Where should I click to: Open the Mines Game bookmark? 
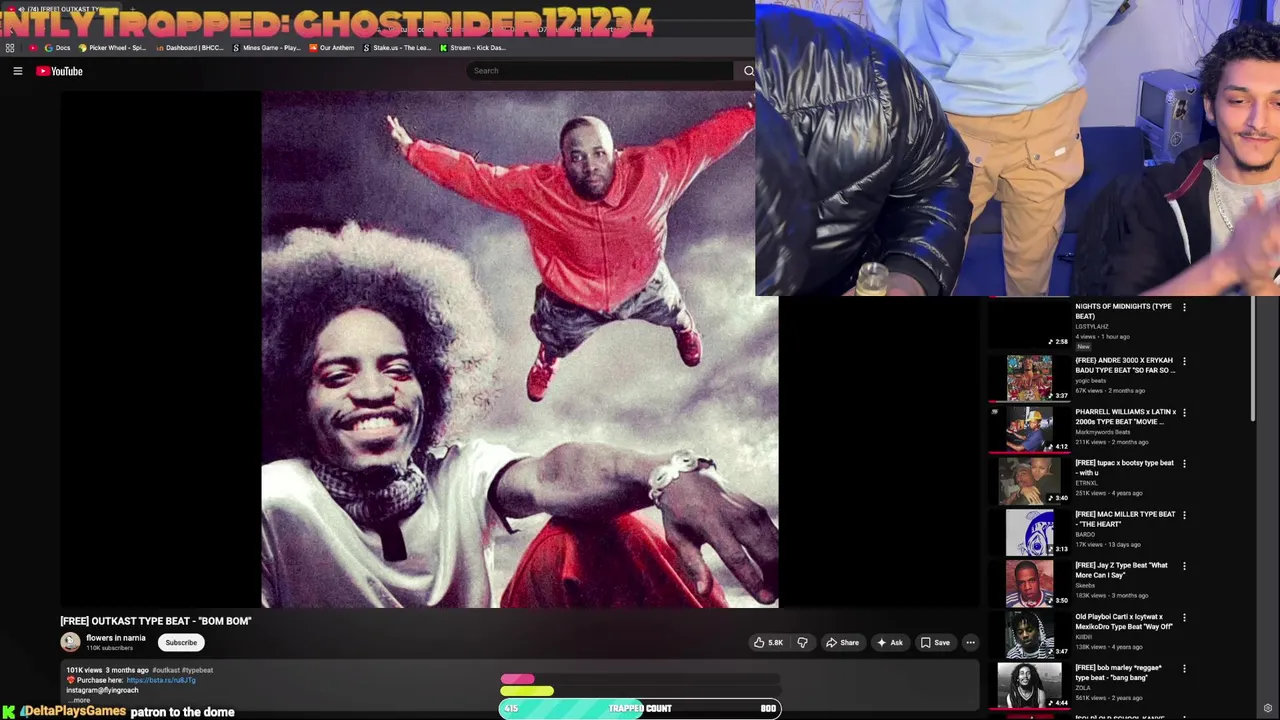click(267, 48)
